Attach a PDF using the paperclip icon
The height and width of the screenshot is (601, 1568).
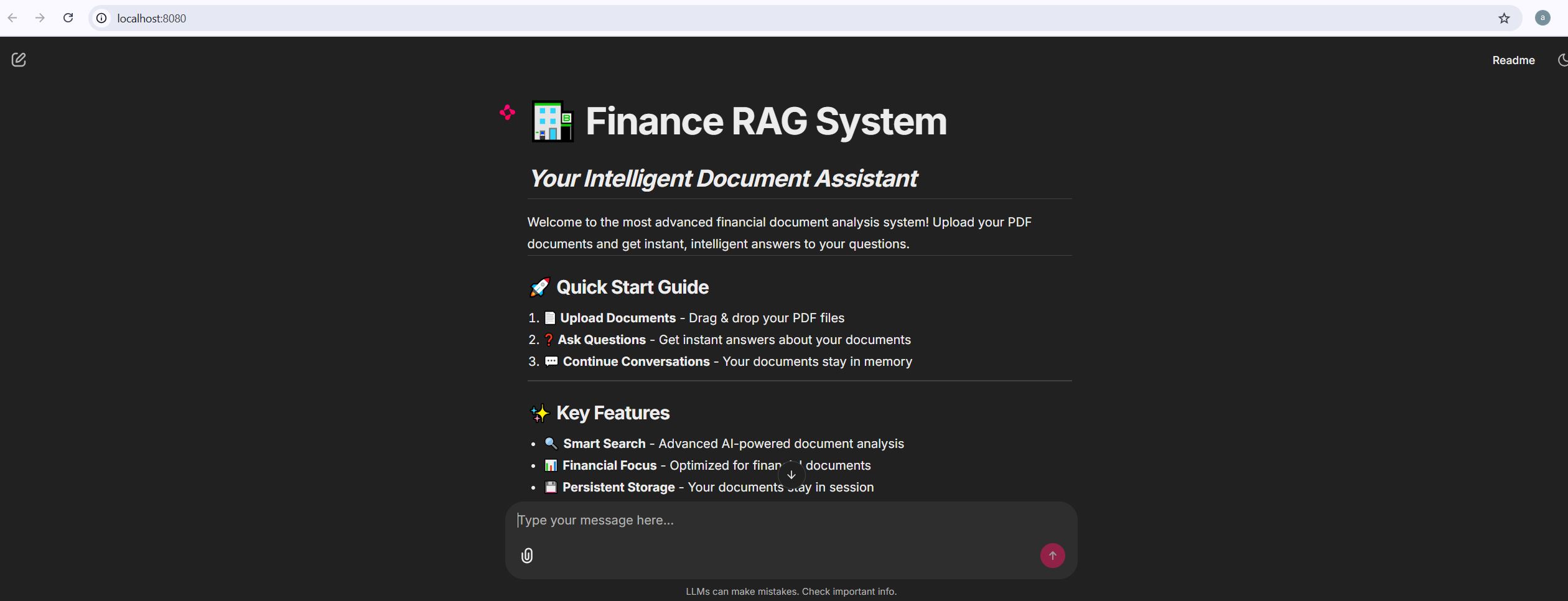coord(527,556)
